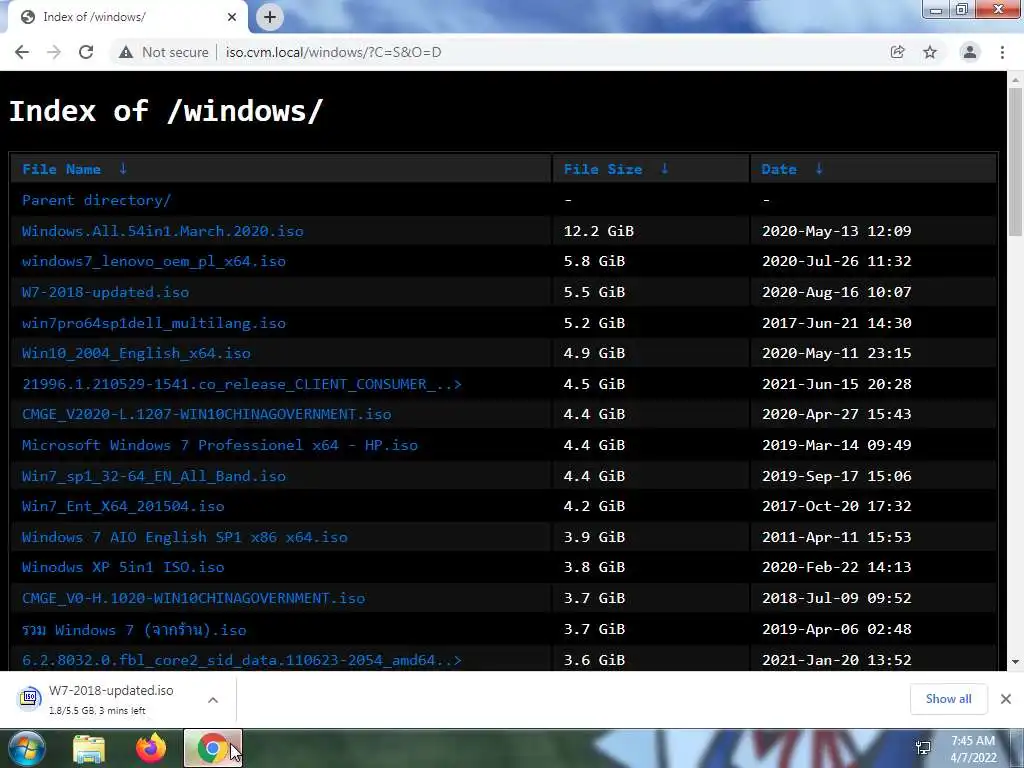Click the 5.8 GiB size cell
Viewport: 1024px width, 768px height.
point(594,261)
